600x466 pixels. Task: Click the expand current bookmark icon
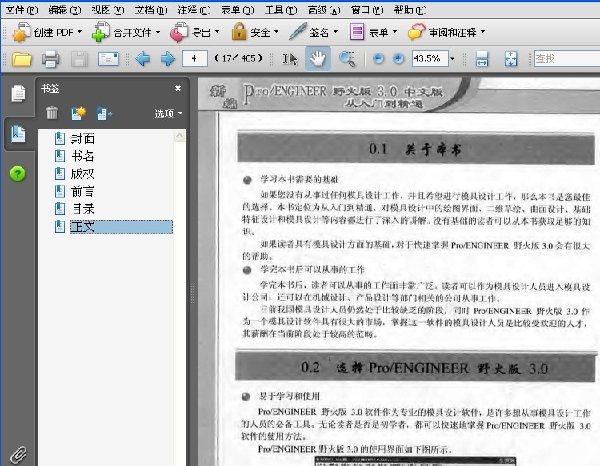point(104,113)
